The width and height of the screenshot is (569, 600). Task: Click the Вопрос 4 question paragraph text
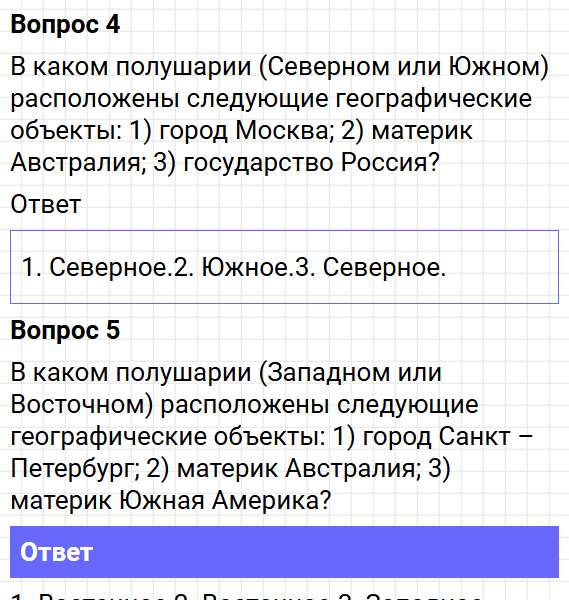[x=279, y=114]
